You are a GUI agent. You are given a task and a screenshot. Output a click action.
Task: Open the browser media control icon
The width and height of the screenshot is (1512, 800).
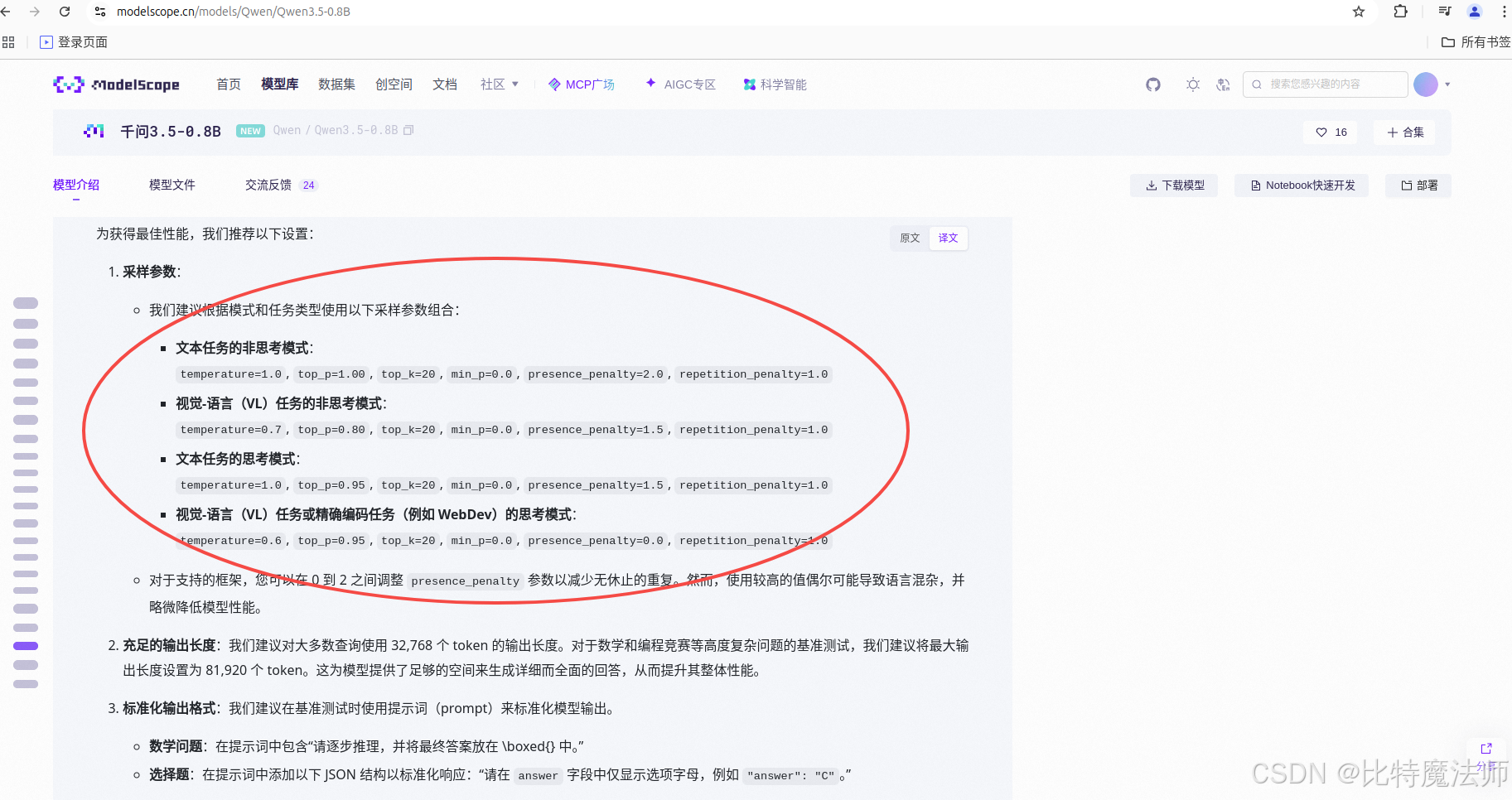(x=1445, y=12)
